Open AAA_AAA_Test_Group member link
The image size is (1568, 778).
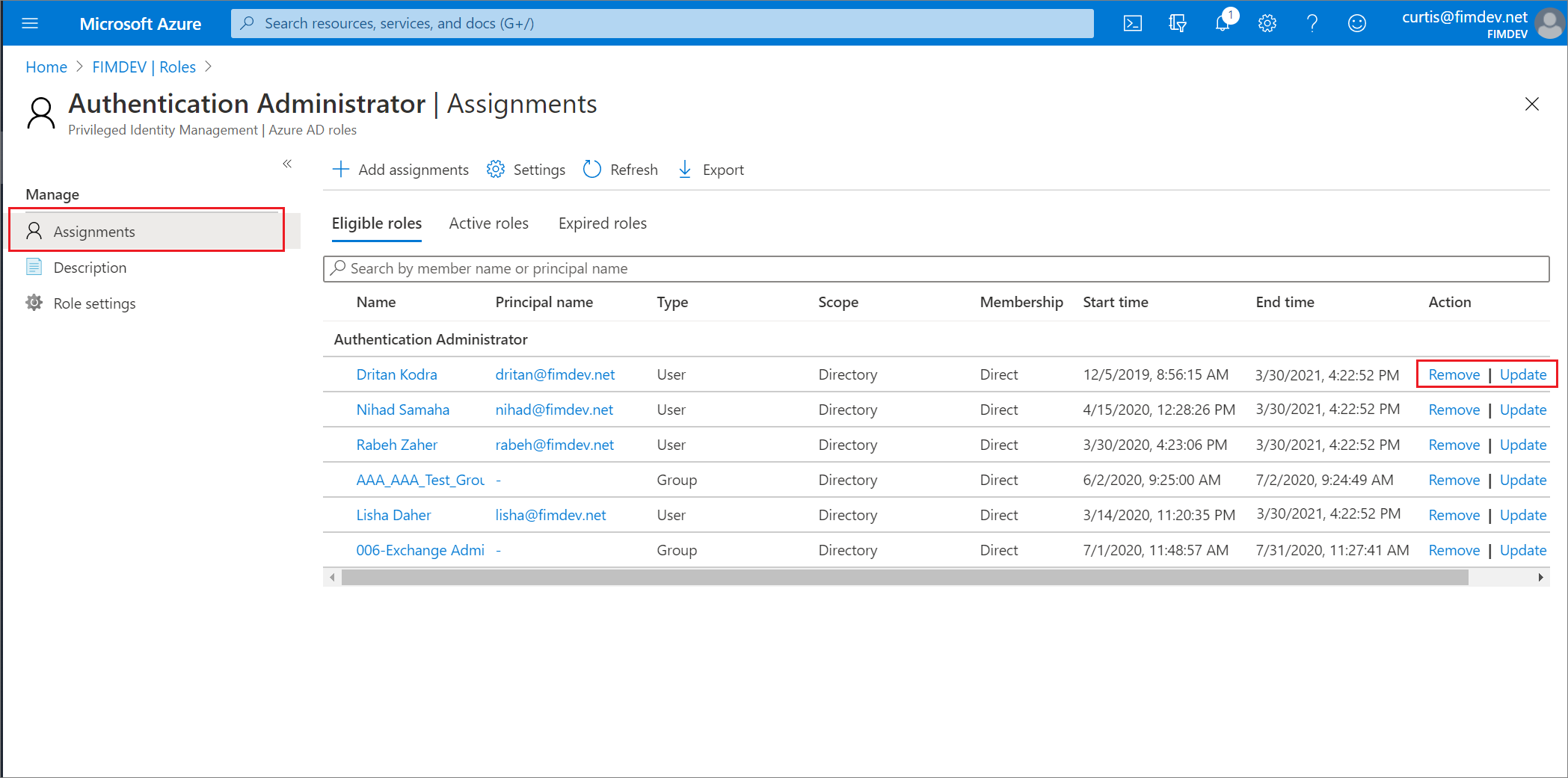pos(420,480)
